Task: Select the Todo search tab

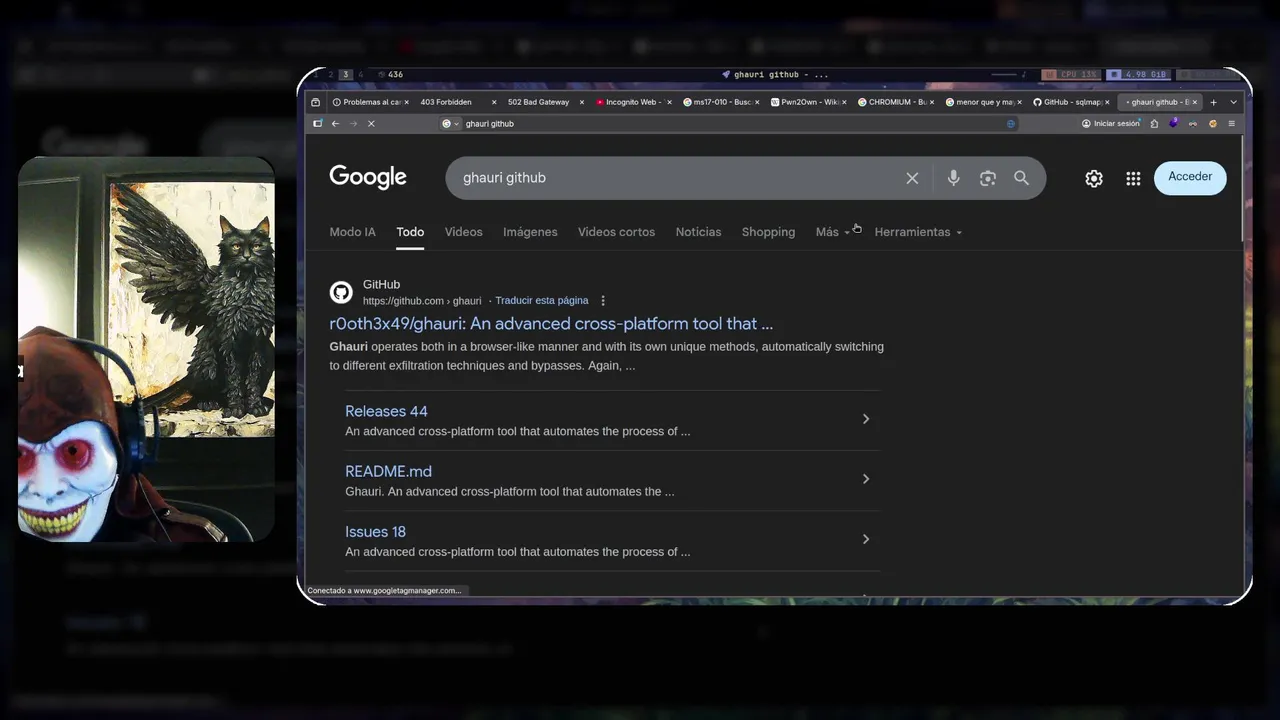Action: tap(410, 232)
